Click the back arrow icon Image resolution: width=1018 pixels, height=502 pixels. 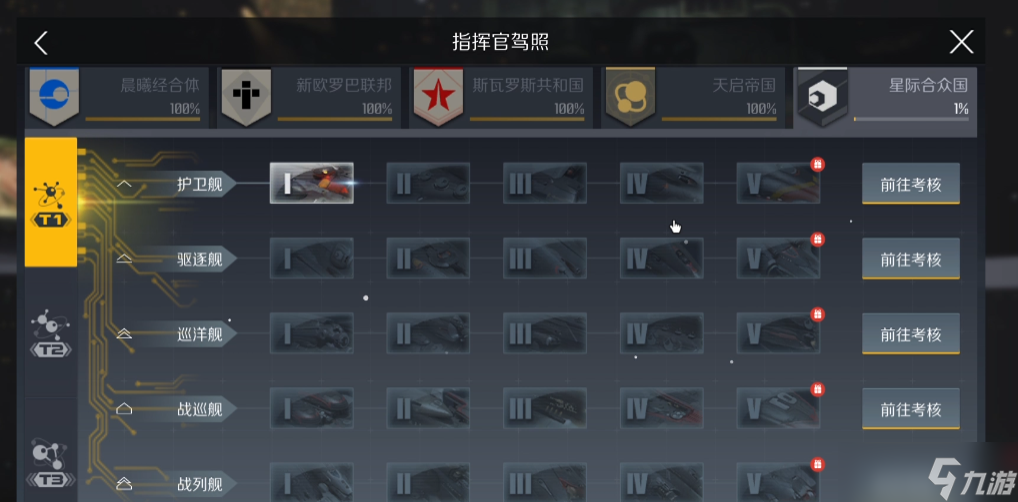click(41, 43)
